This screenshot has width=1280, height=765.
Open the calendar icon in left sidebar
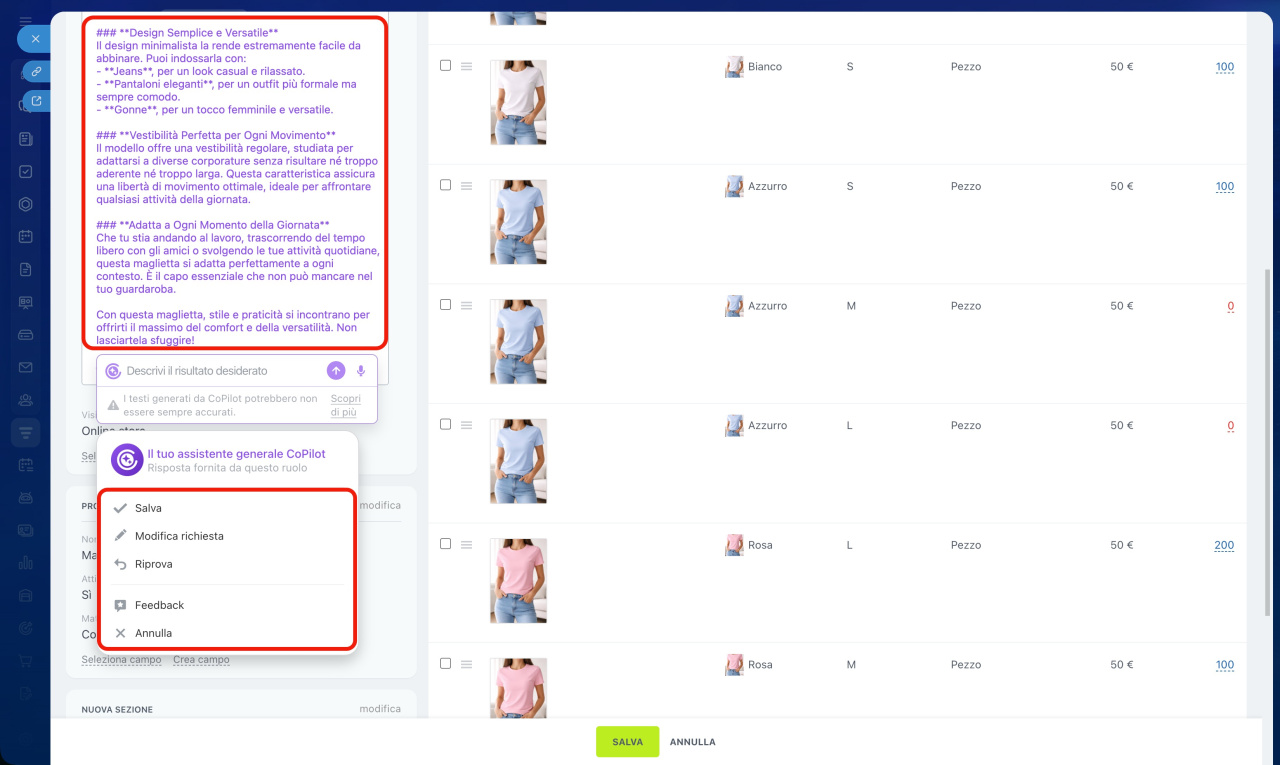point(26,237)
